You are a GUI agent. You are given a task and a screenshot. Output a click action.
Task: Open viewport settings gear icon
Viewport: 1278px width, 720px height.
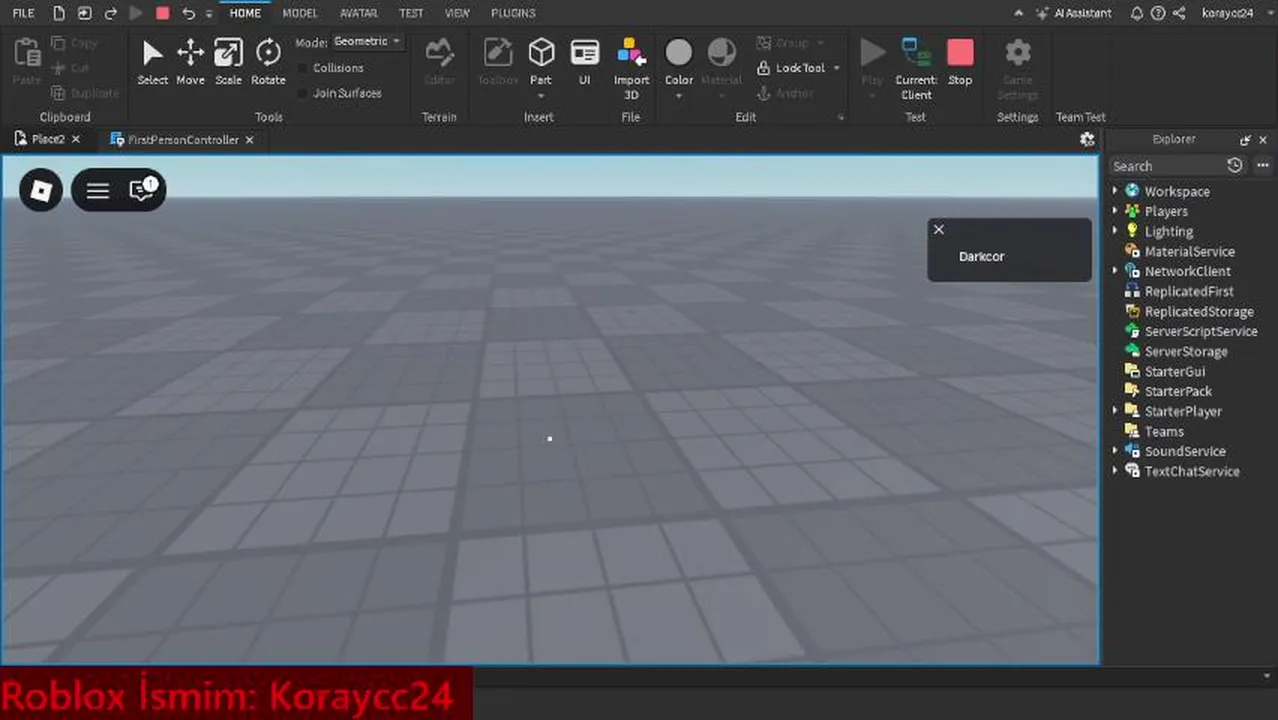[x=1087, y=140]
